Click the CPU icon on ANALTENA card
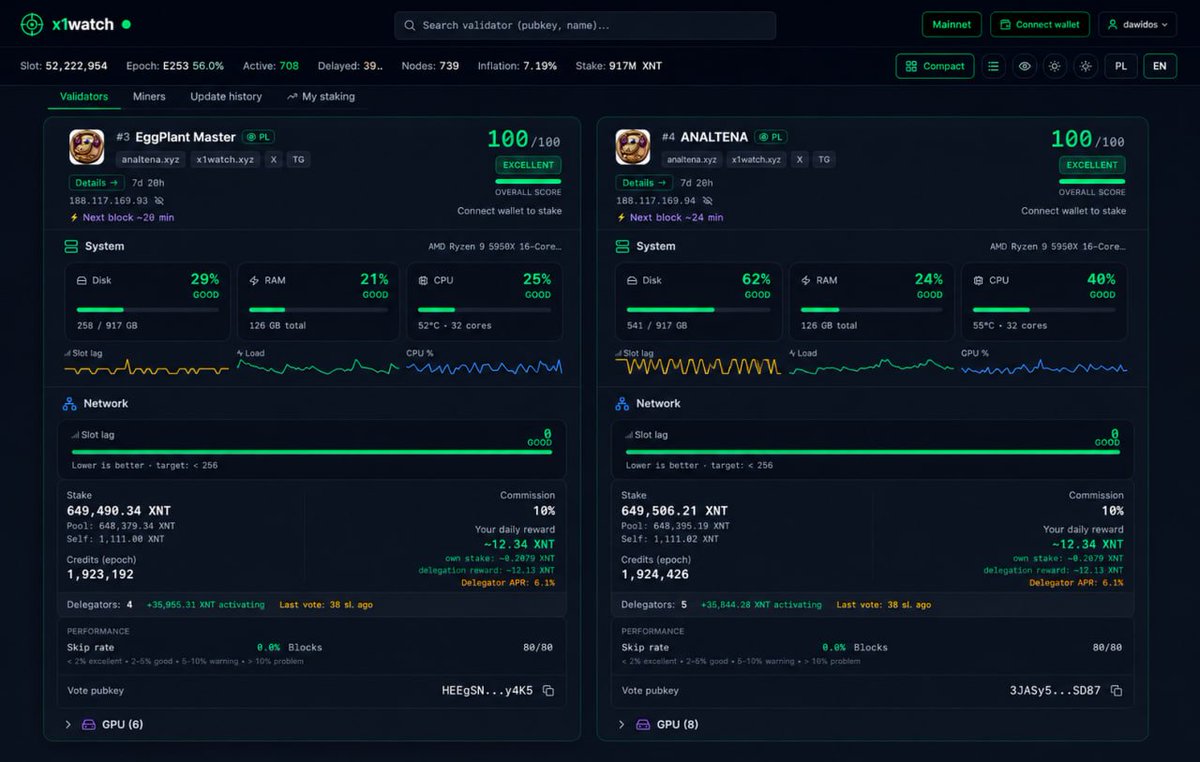Viewport: 1200px width, 762px height. coord(979,281)
